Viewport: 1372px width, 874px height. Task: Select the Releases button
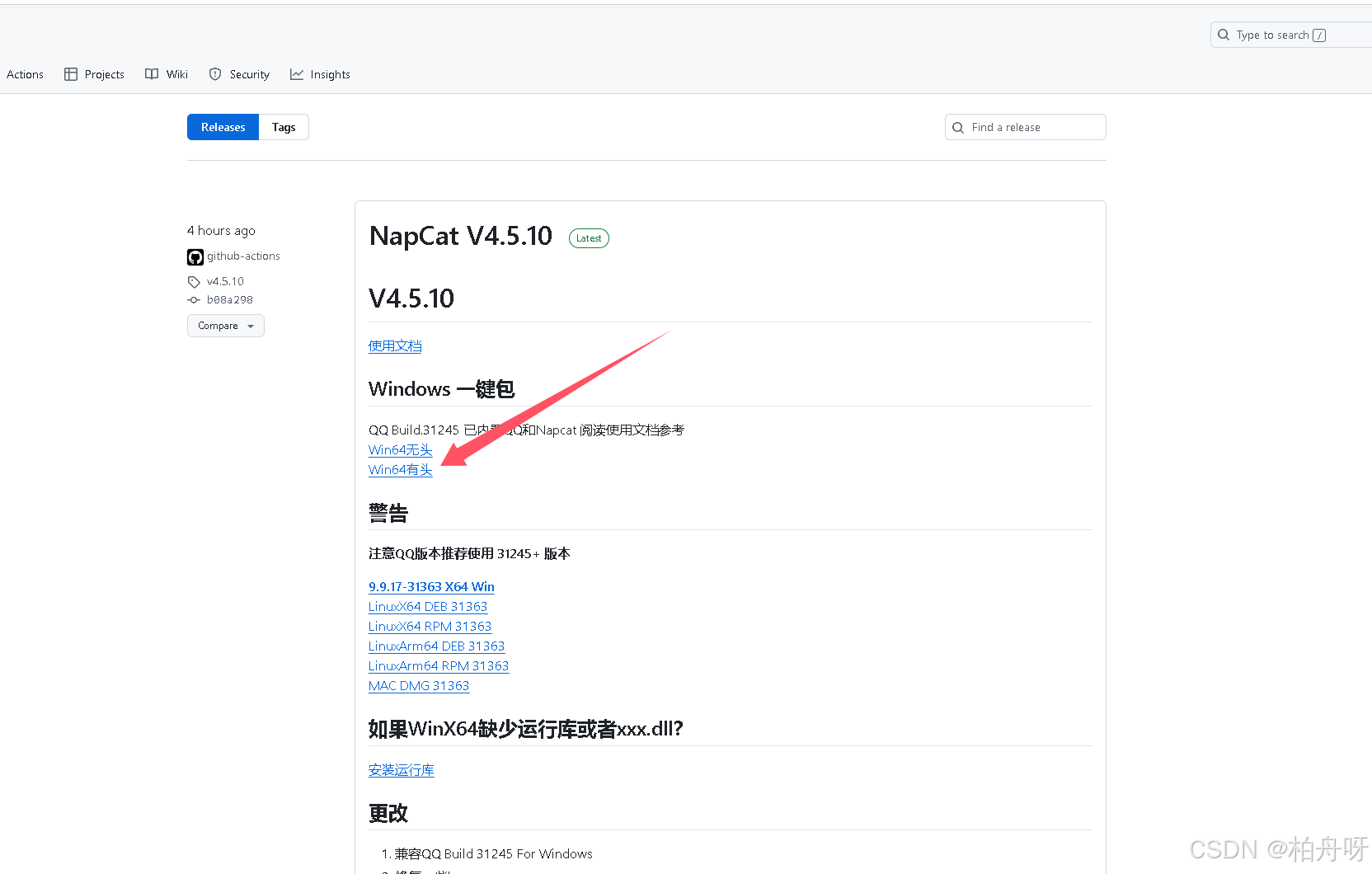[x=223, y=127]
